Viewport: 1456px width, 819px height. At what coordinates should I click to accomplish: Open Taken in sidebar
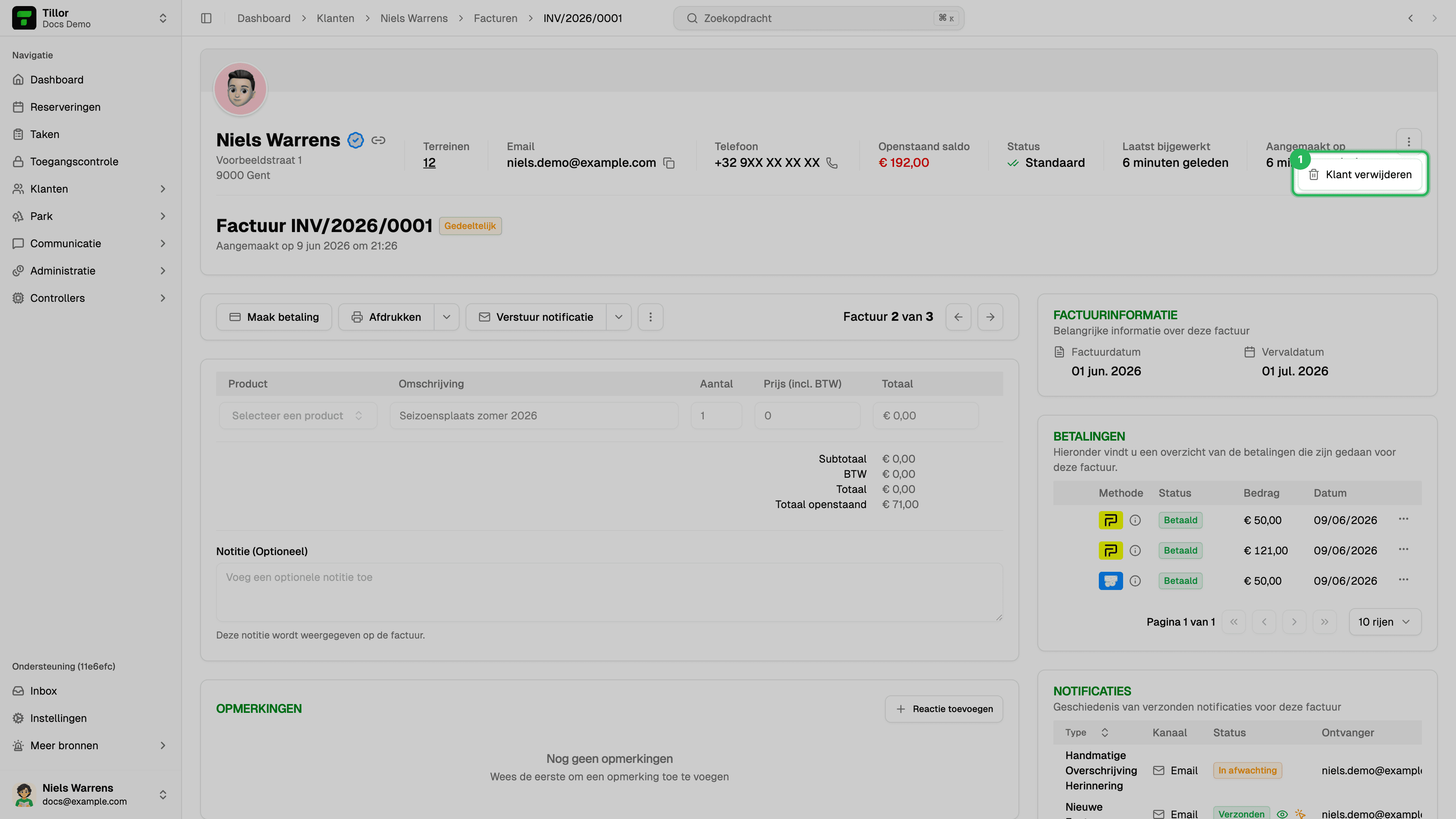tap(91, 134)
